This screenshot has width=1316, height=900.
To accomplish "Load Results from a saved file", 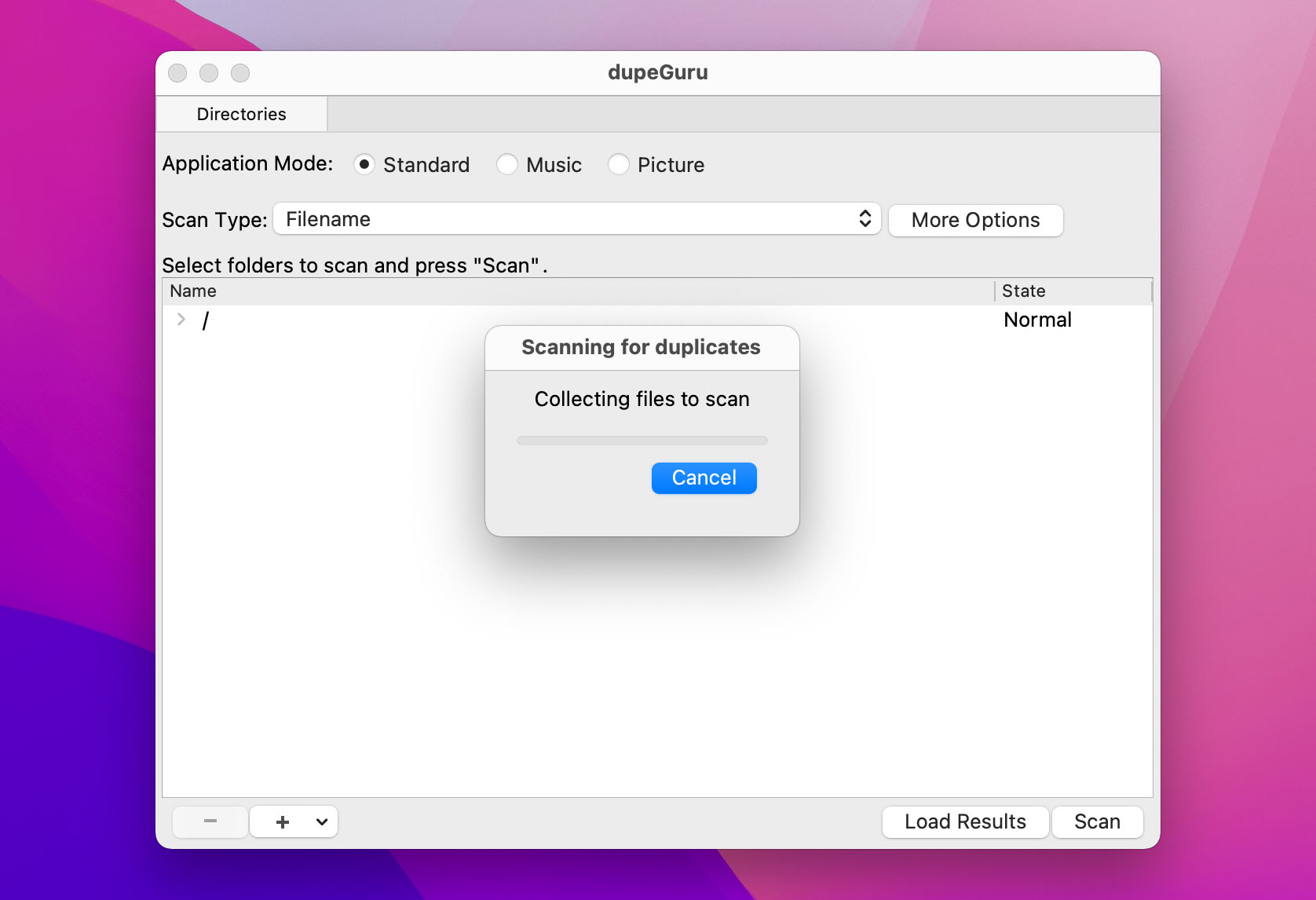I will click(965, 821).
